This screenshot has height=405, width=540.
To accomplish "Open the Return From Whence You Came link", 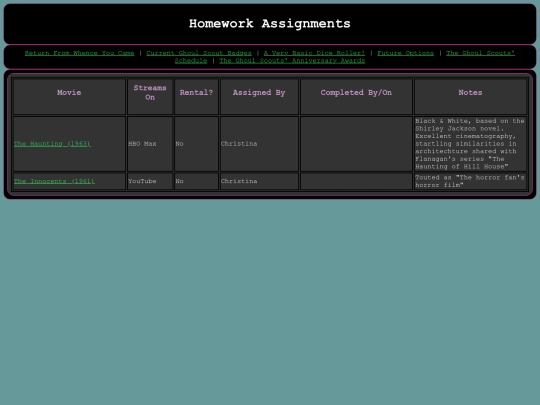I will tap(79, 53).
